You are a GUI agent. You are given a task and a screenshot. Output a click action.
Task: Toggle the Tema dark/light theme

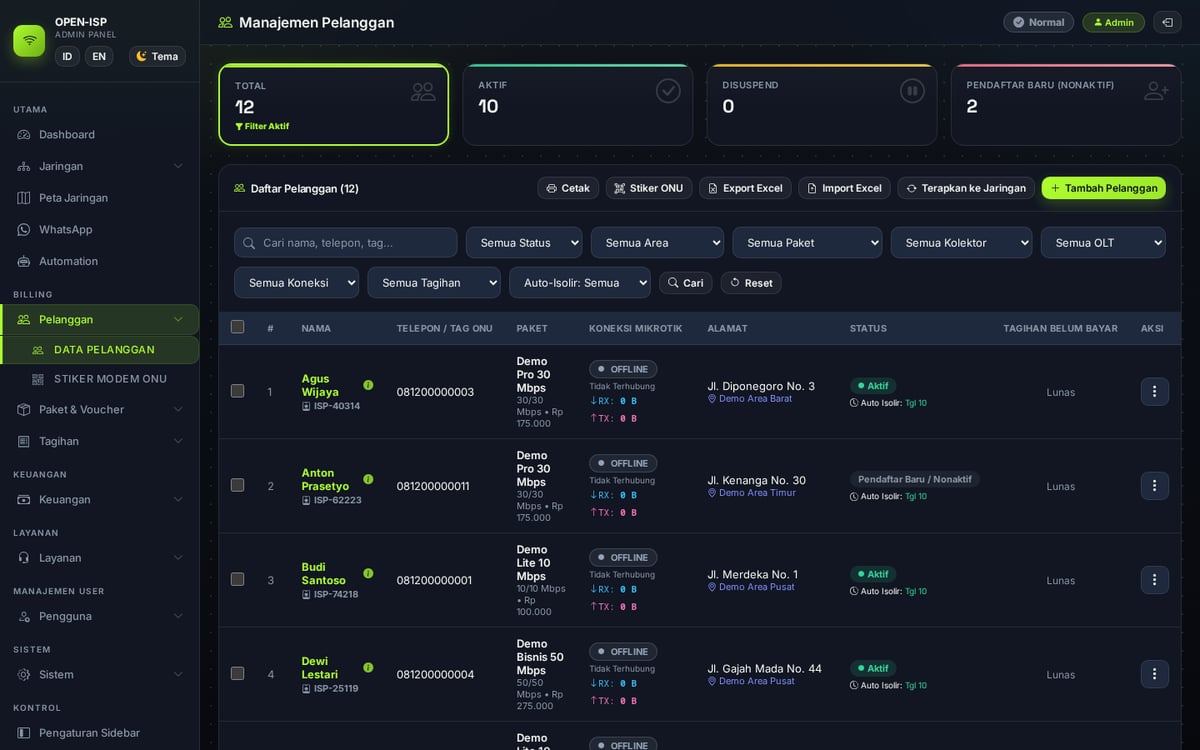coord(157,56)
